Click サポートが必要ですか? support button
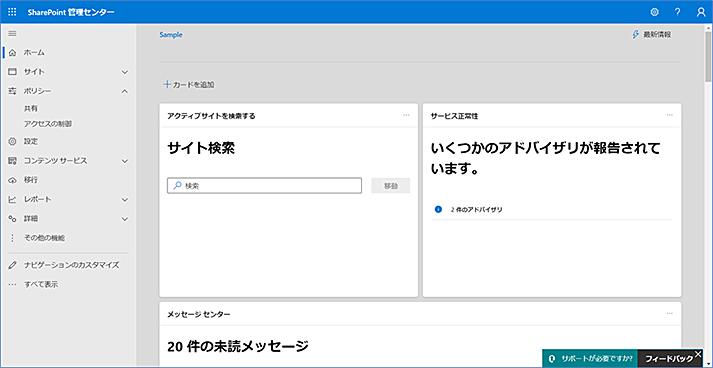713x368 pixels. tap(590, 358)
